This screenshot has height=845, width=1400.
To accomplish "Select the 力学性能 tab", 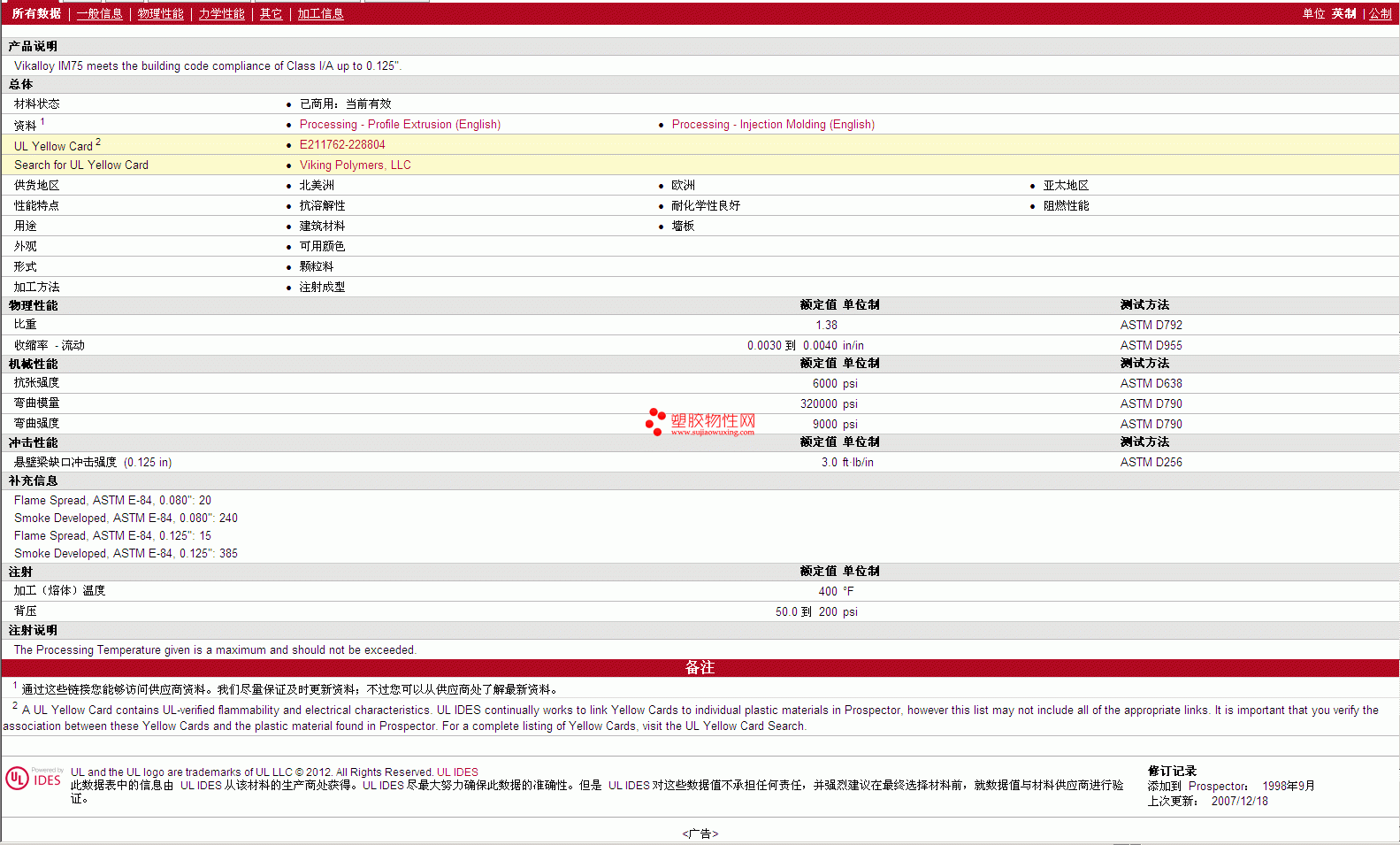I will (x=221, y=14).
